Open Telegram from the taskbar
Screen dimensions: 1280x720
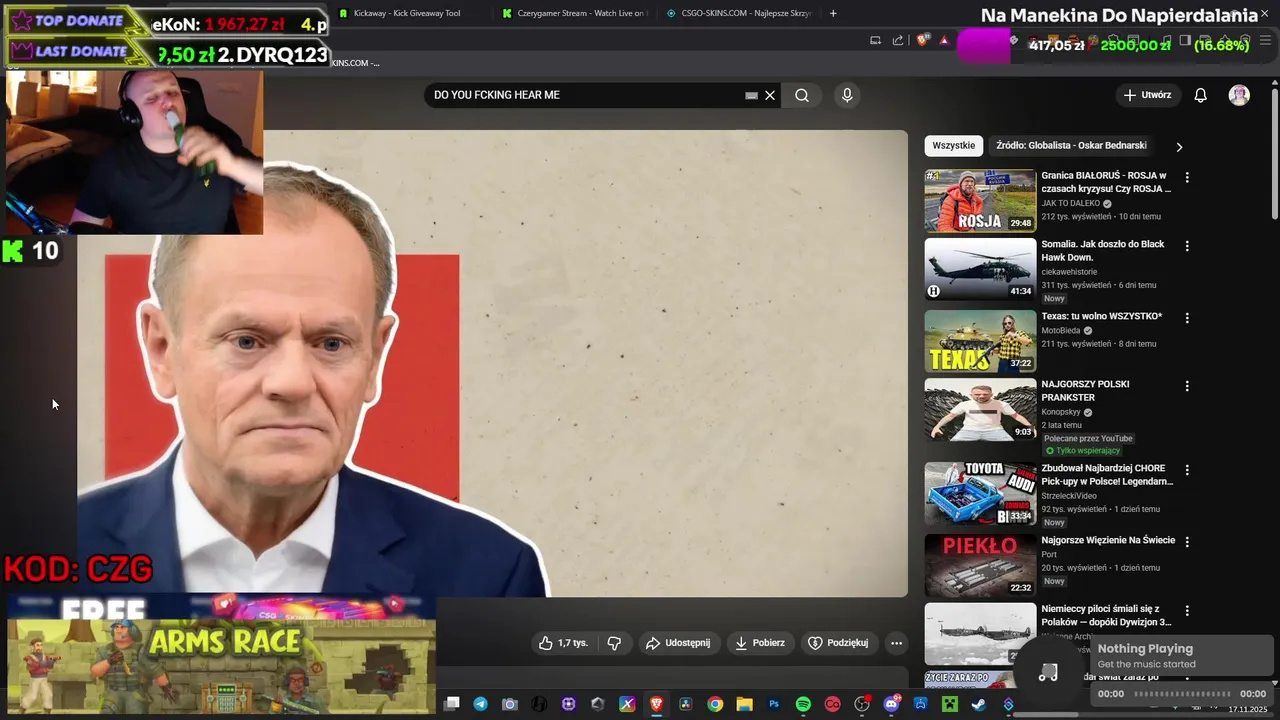(x=481, y=704)
